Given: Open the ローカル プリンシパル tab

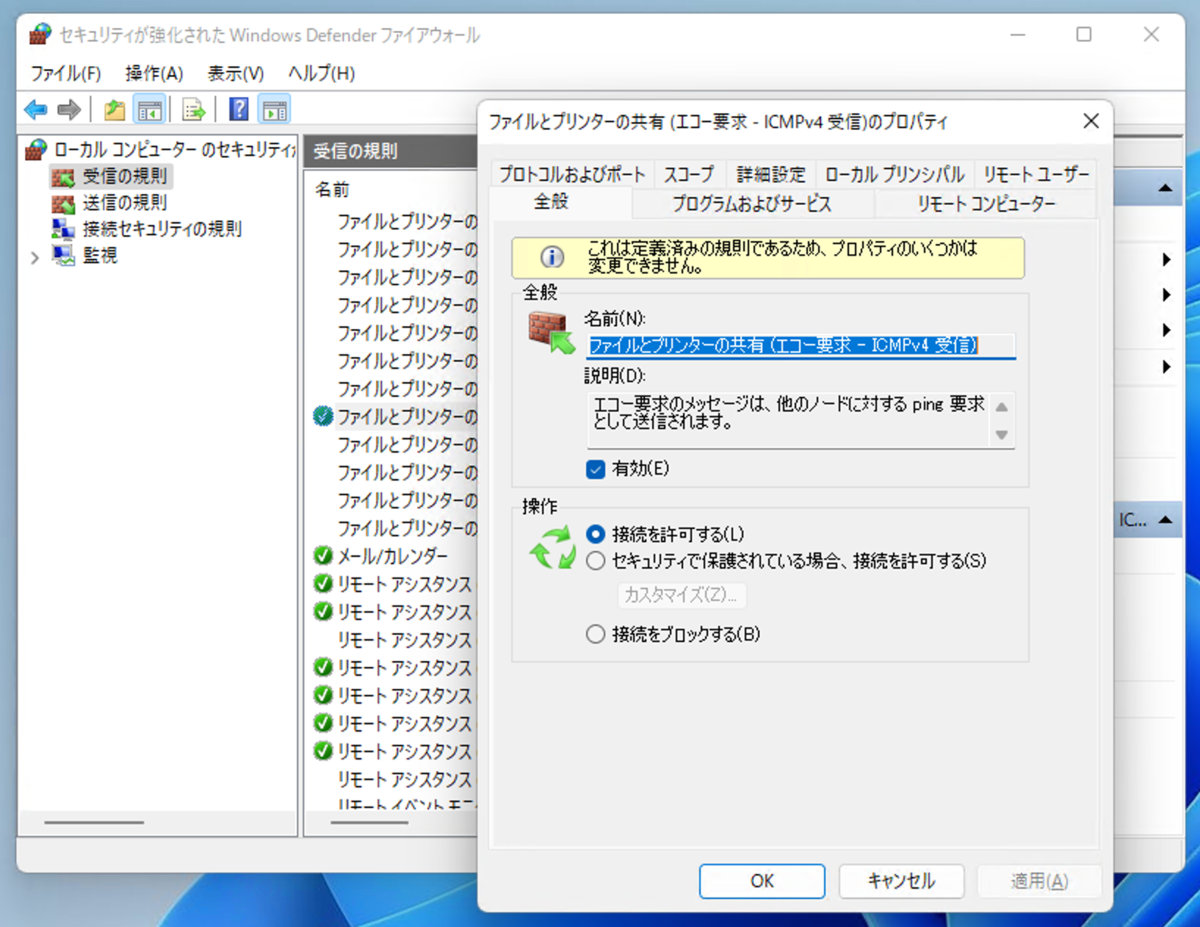Looking at the screenshot, I should [894, 174].
